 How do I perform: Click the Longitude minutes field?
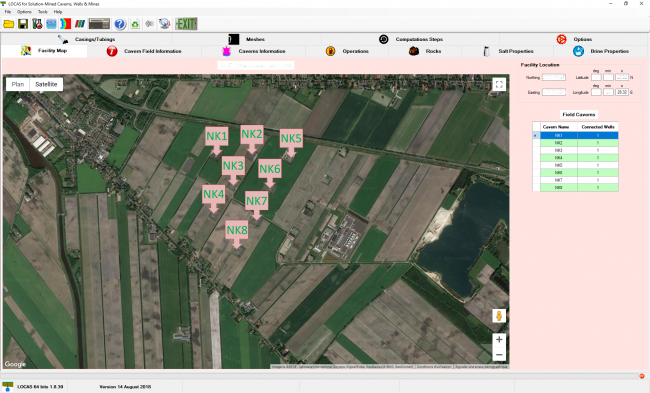(x=608, y=92)
